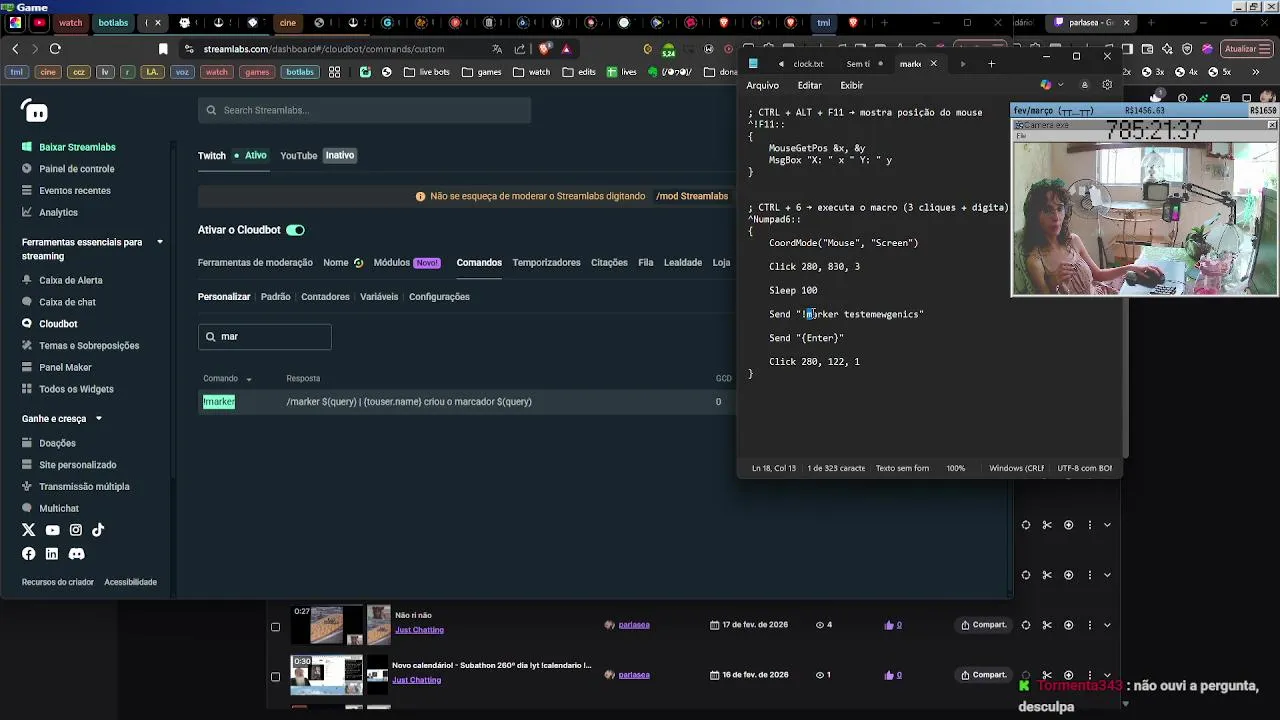
Task: Click the browser back arrow
Action: click(x=15, y=48)
